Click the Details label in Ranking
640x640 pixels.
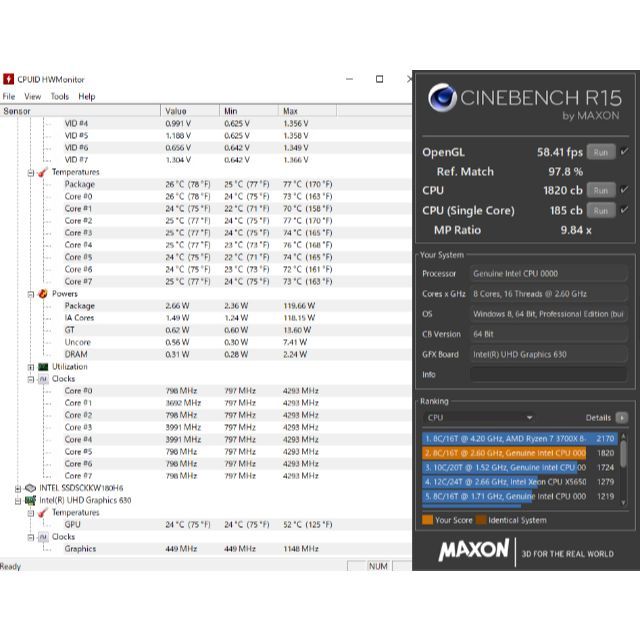[598, 418]
